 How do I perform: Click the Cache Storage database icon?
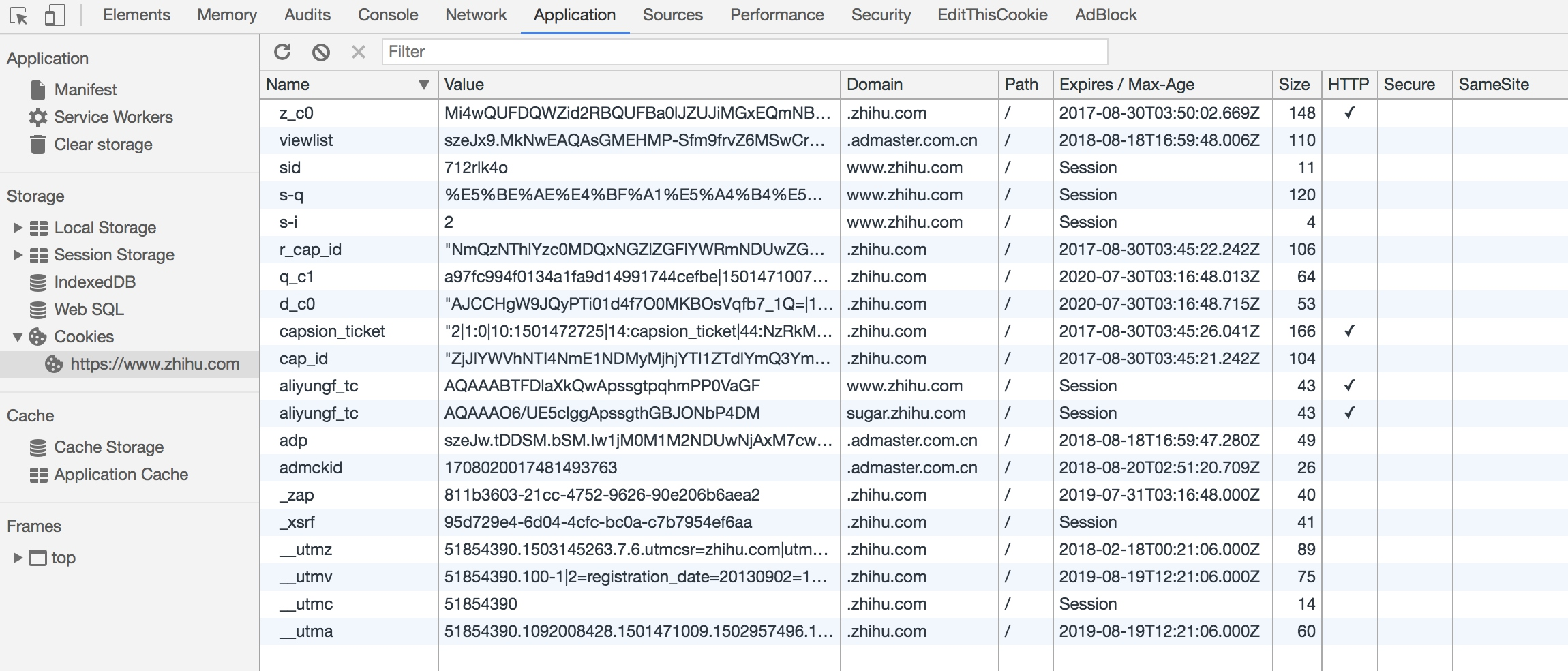click(x=38, y=447)
